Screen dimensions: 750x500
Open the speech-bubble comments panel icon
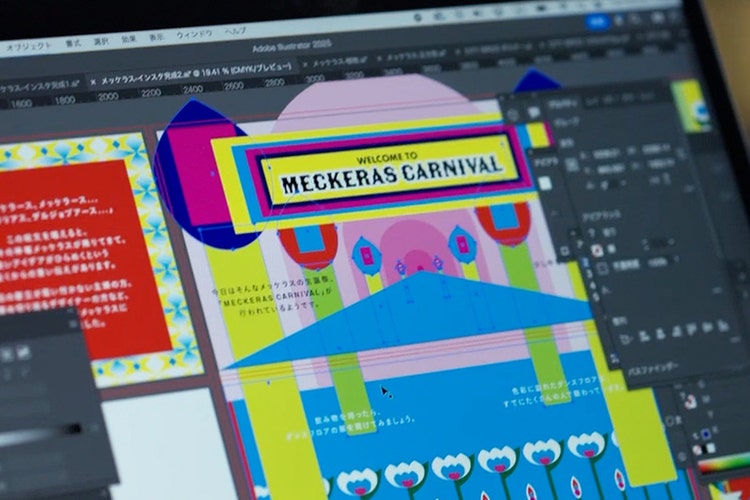coord(533,112)
